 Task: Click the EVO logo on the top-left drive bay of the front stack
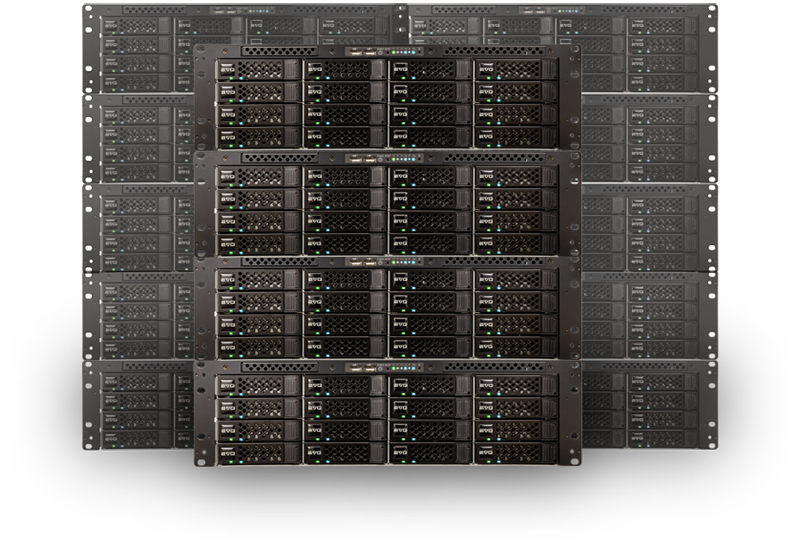pos(227,70)
